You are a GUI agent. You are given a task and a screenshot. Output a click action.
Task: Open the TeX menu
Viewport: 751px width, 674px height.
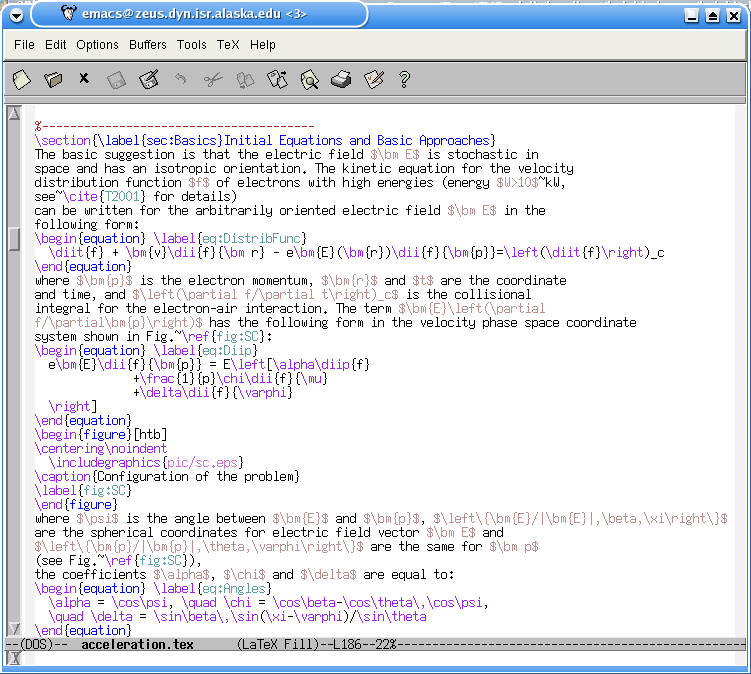pyautogui.click(x=228, y=45)
